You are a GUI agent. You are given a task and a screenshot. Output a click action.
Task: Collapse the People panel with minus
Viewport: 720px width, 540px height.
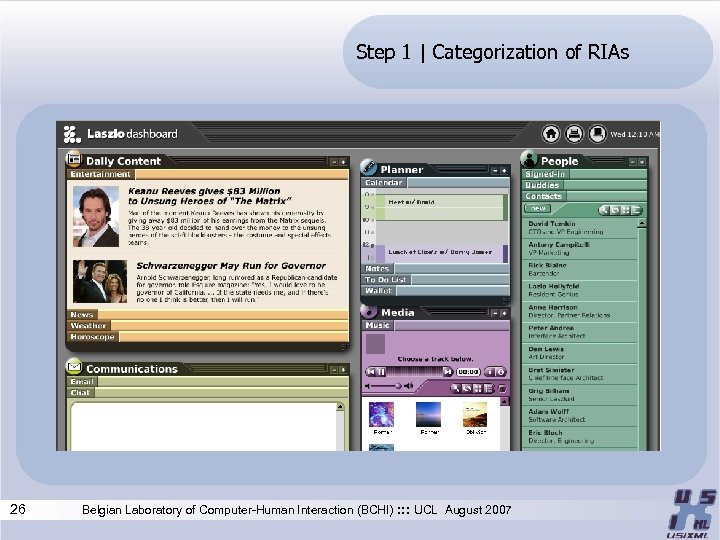[x=633, y=162]
